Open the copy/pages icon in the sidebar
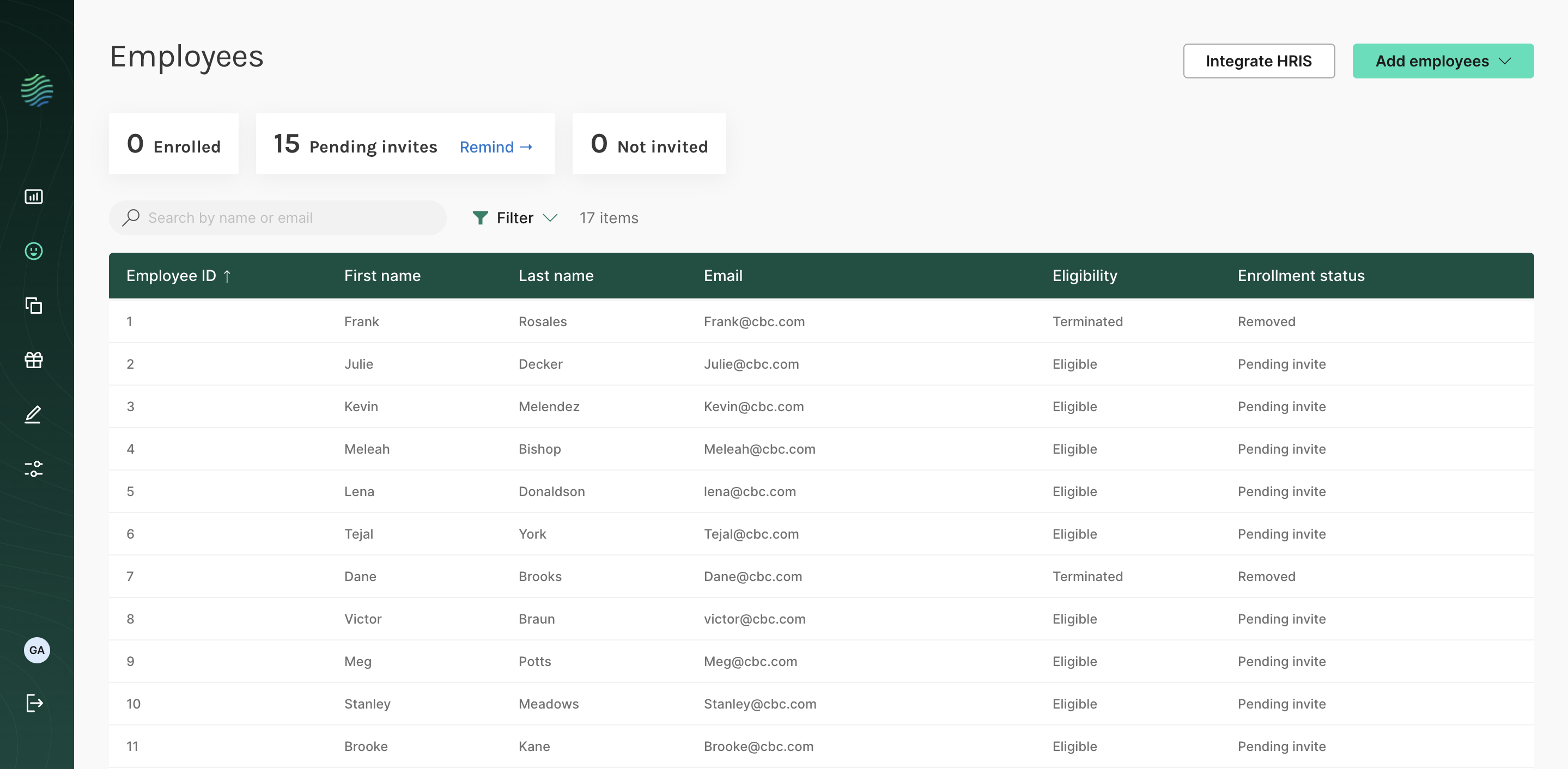This screenshot has height=769, width=1568. (x=33, y=306)
